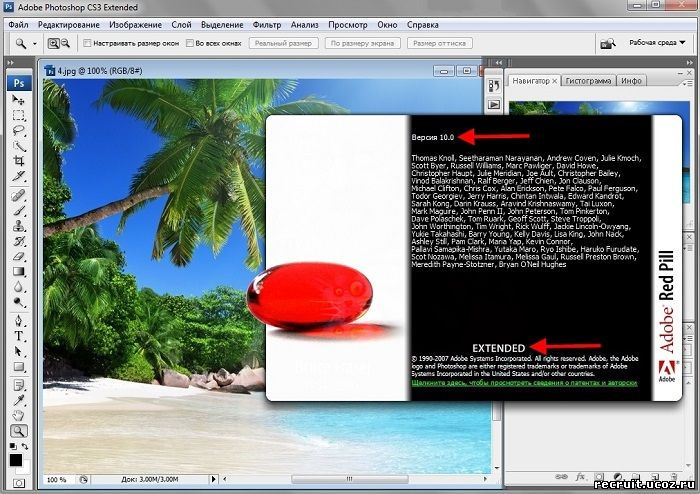Select the Horizontal Type tool
This screenshot has width=700, height=494.
pos(18,336)
